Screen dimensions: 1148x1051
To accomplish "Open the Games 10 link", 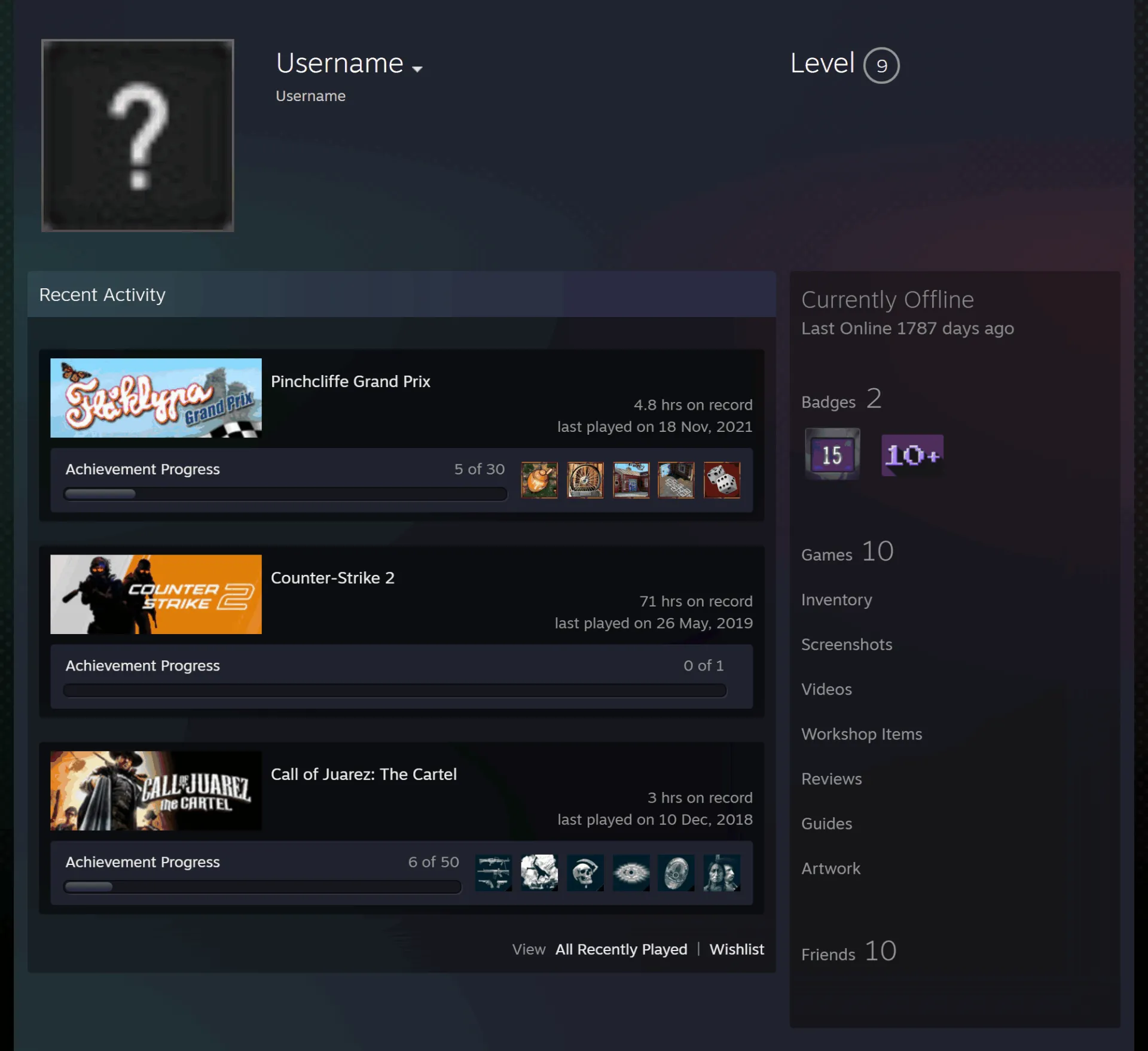I will point(848,552).
